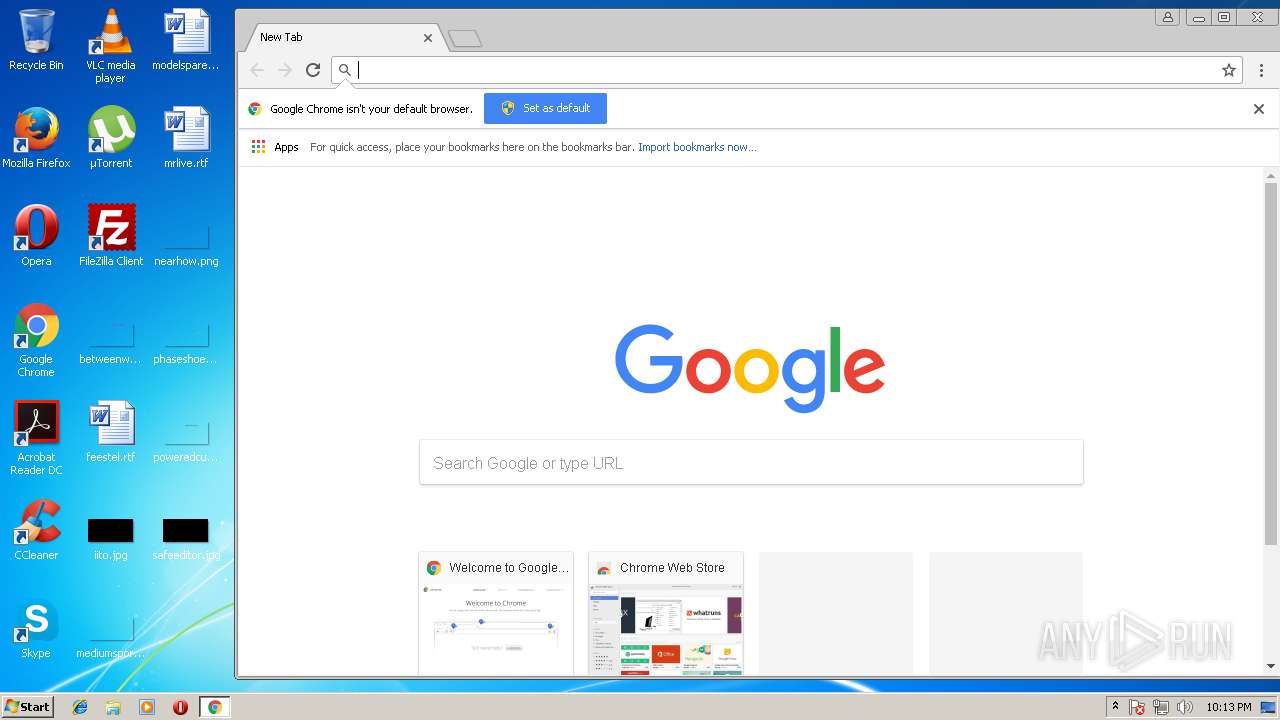Select the VLC media player icon
Image resolution: width=1280 pixels, height=720 pixels.
(110, 46)
